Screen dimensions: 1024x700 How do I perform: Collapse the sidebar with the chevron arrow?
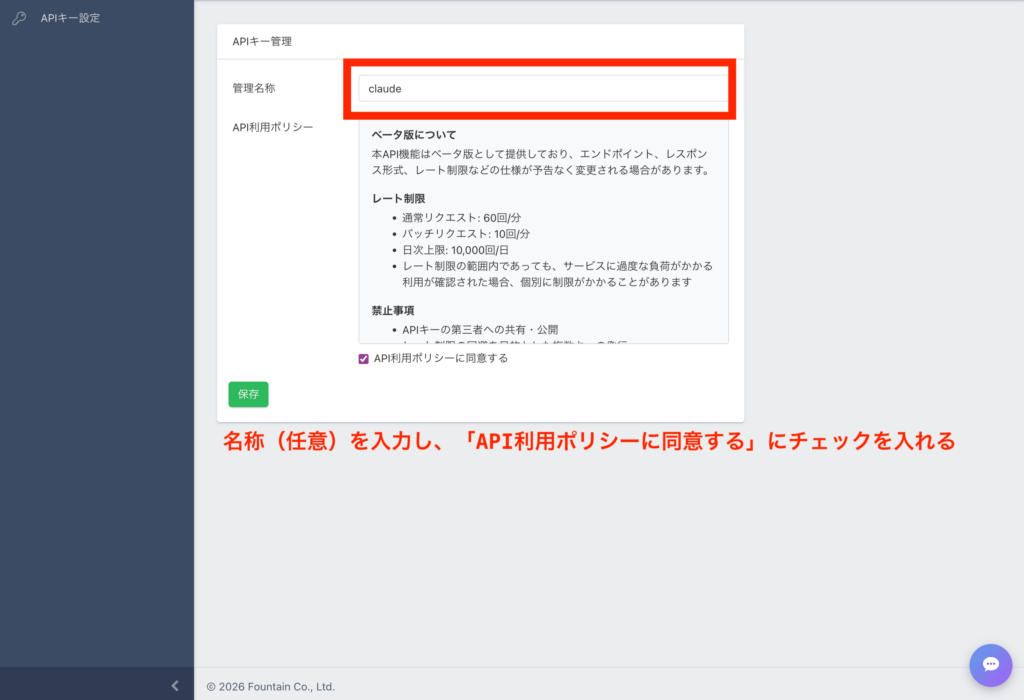click(x=174, y=686)
